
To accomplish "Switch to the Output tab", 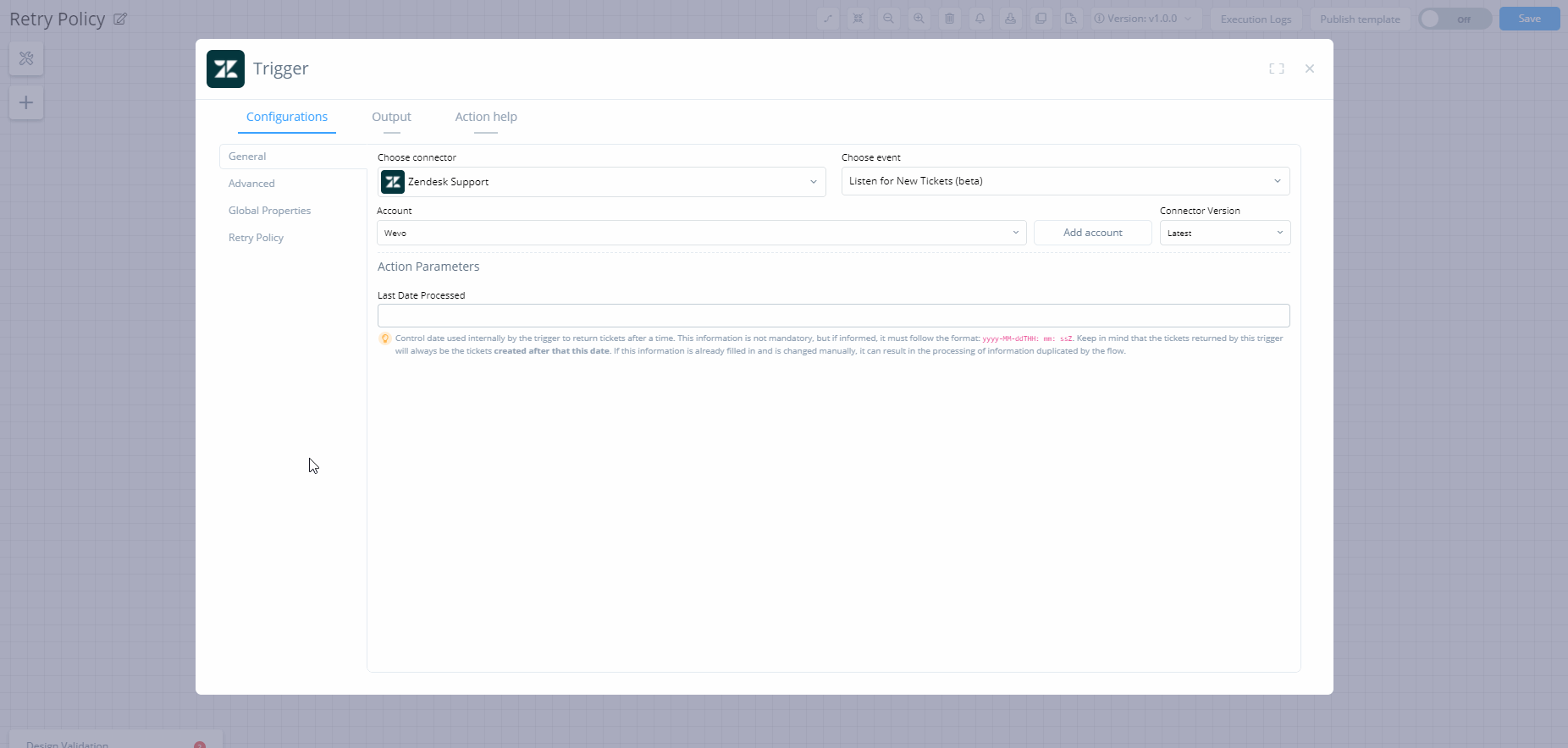I will click(391, 117).
